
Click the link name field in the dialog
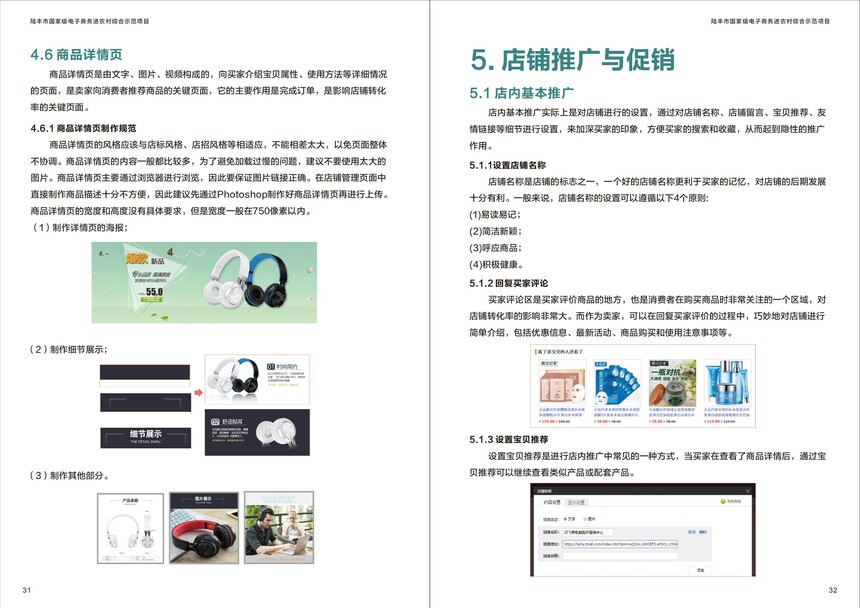(x=588, y=532)
